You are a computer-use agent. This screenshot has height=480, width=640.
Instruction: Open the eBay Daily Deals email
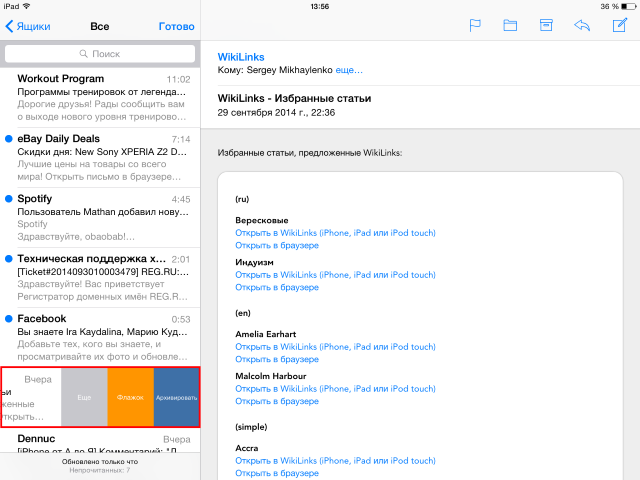pos(100,158)
